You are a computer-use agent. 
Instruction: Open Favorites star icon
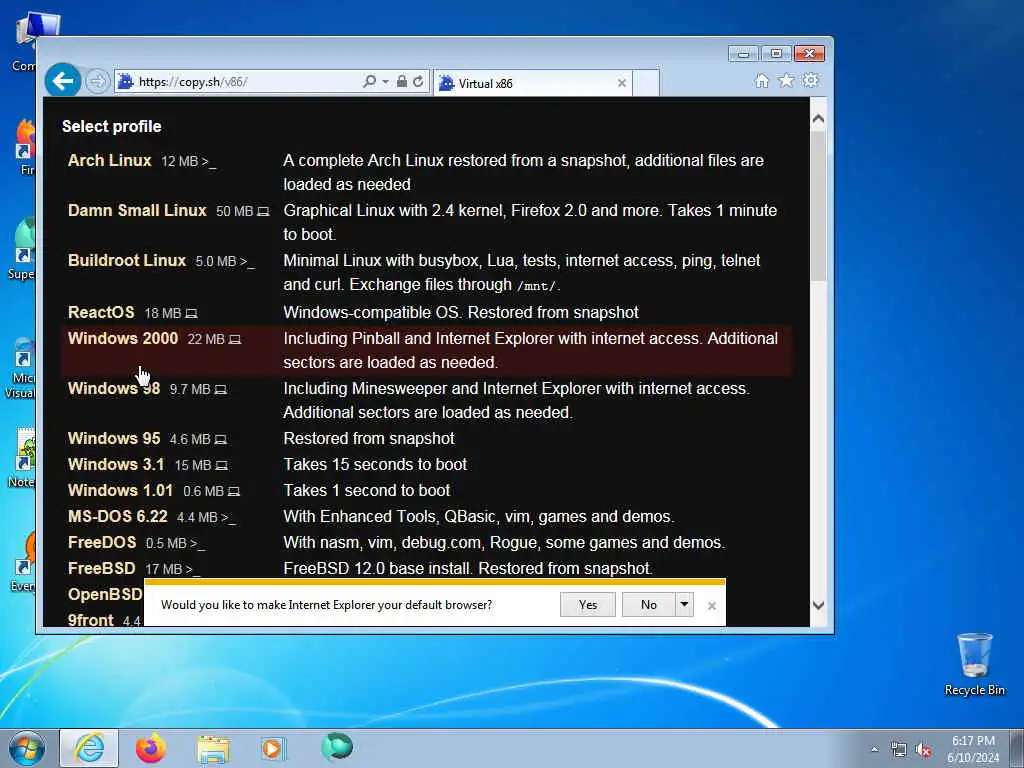[x=786, y=80]
